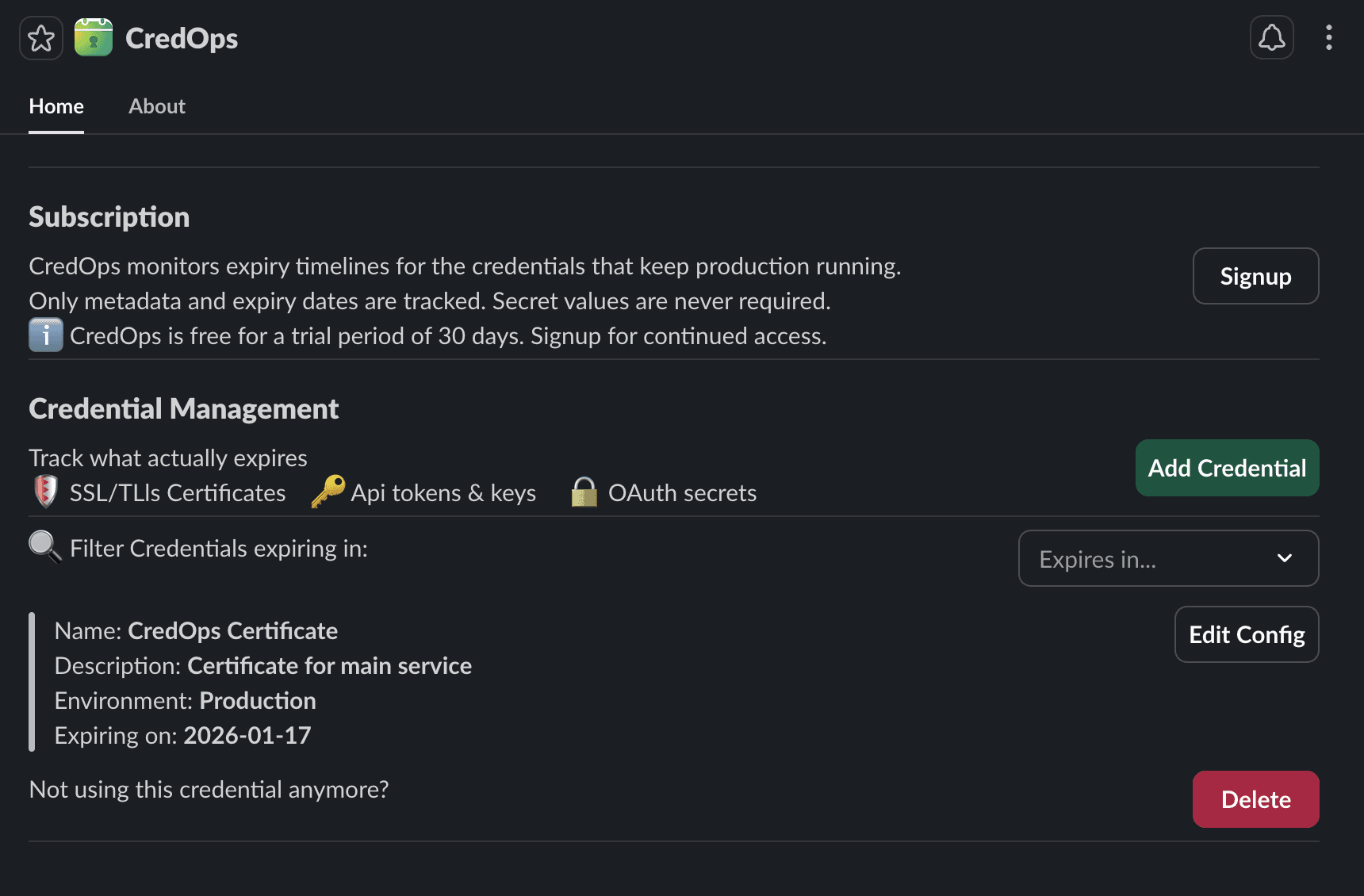Click the expiry date 2026-01-17
This screenshot has height=896, width=1364.
(247, 736)
